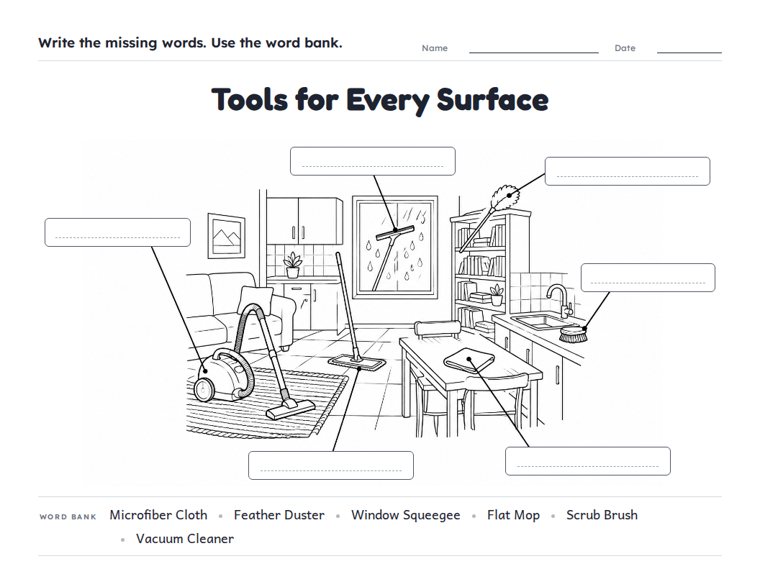Click 'Flat Mop' in the word bank
Image resolution: width=760 pixels, height=587 pixels.
(x=513, y=515)
